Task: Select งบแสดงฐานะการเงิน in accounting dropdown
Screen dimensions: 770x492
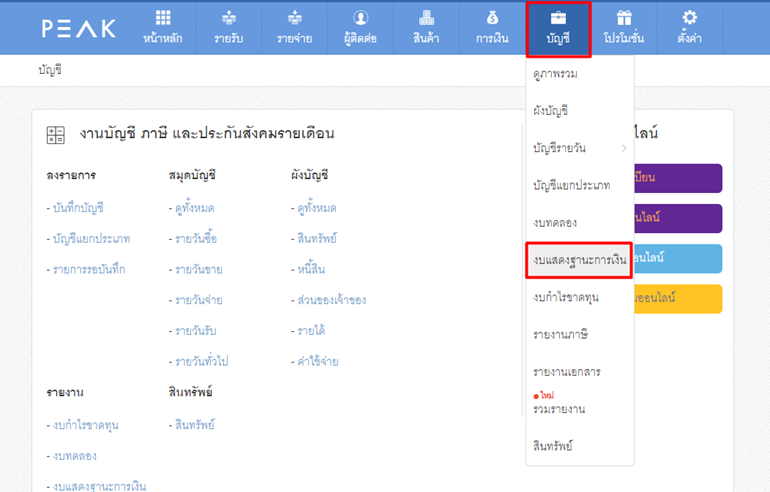Action: pyautogui.click(x=579, y=260)
